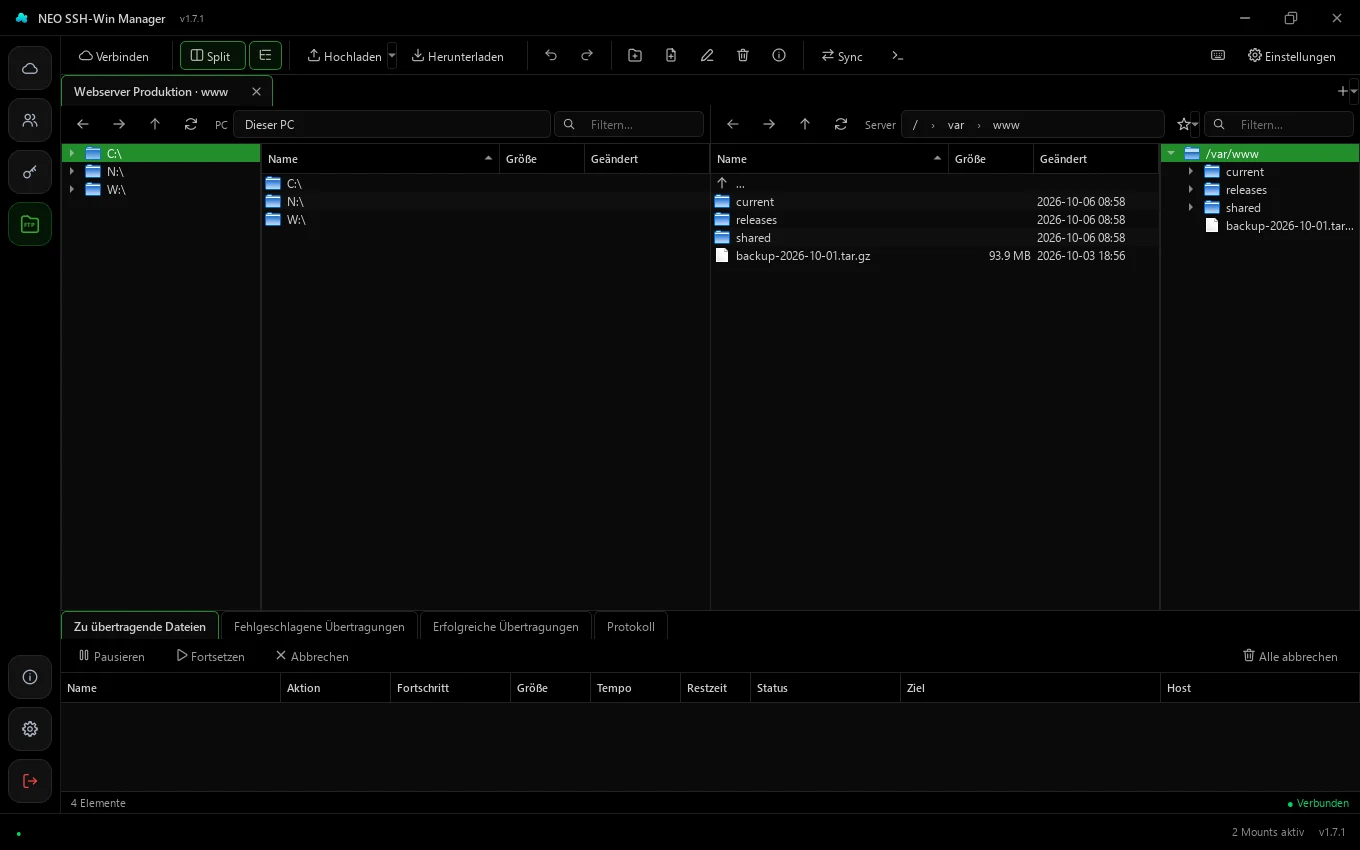The image size is (1360, 850).
Task: Switch to Erfolgreiche Übertragungen tab
Action: click(505, 626)
